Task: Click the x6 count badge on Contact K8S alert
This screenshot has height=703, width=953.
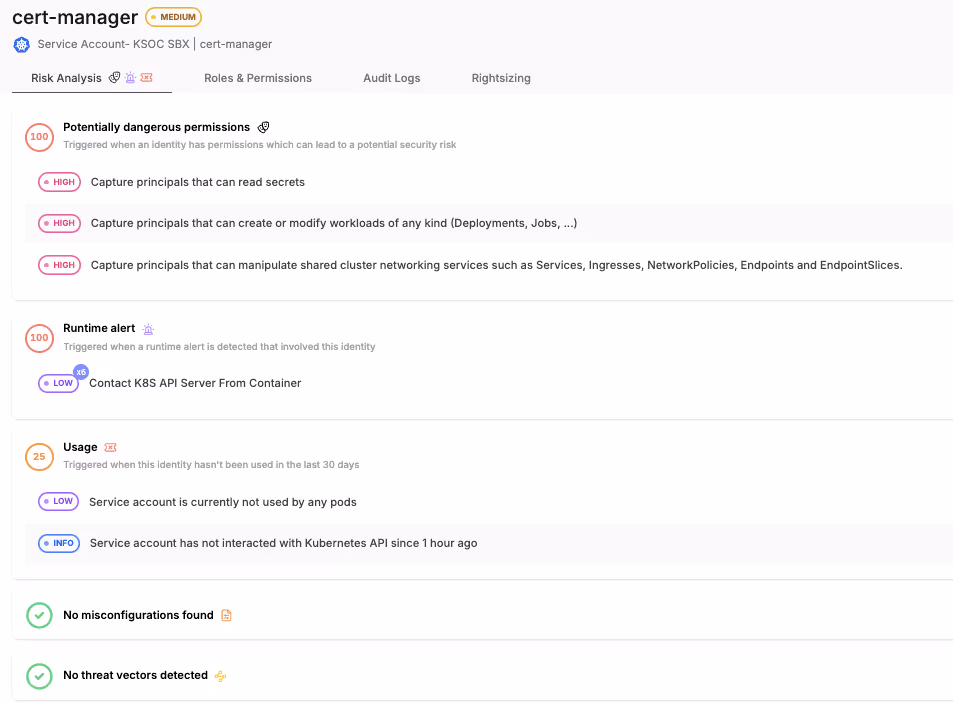Action: pyautogui.click(x=81, y=372)
